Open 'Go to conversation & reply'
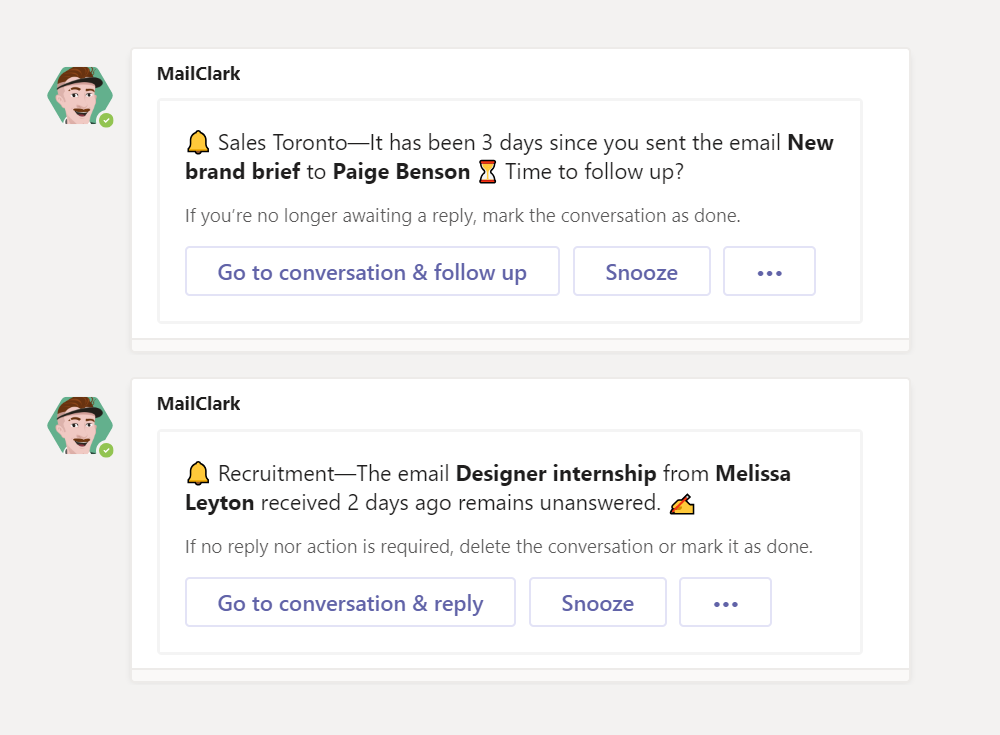The height and width of the screenshot is (735, 1000). point(350,602)
